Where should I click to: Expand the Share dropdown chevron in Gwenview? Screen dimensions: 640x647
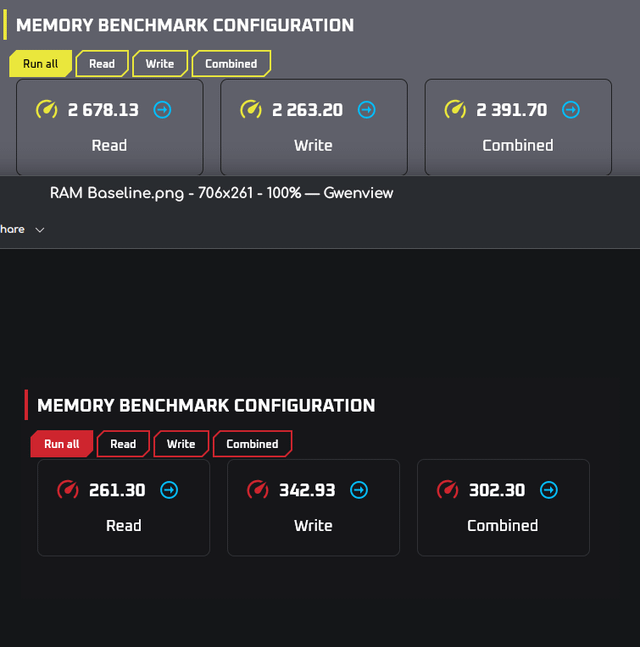(x=40, y=230)
